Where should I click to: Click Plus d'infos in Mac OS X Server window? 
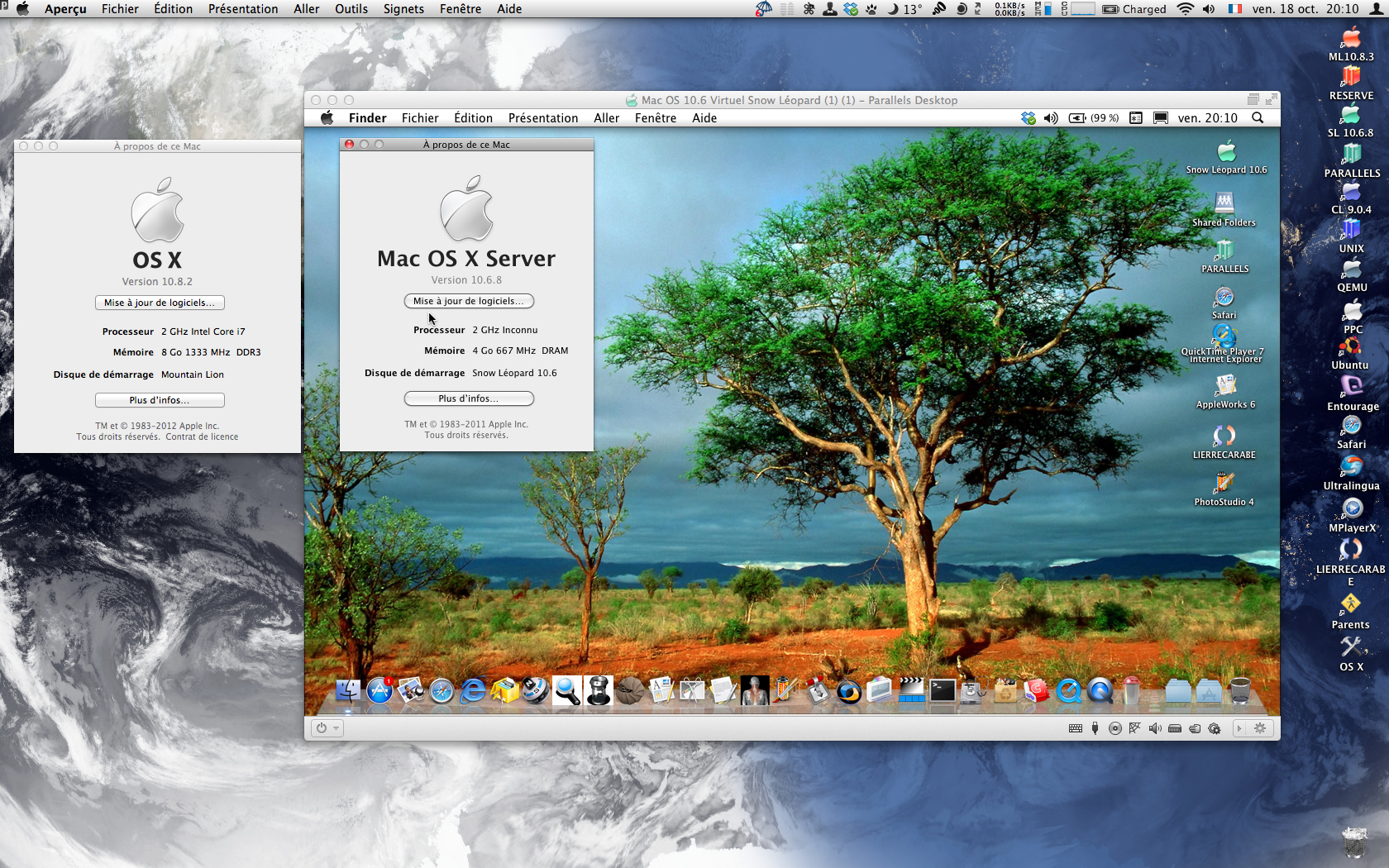point(469,398)
